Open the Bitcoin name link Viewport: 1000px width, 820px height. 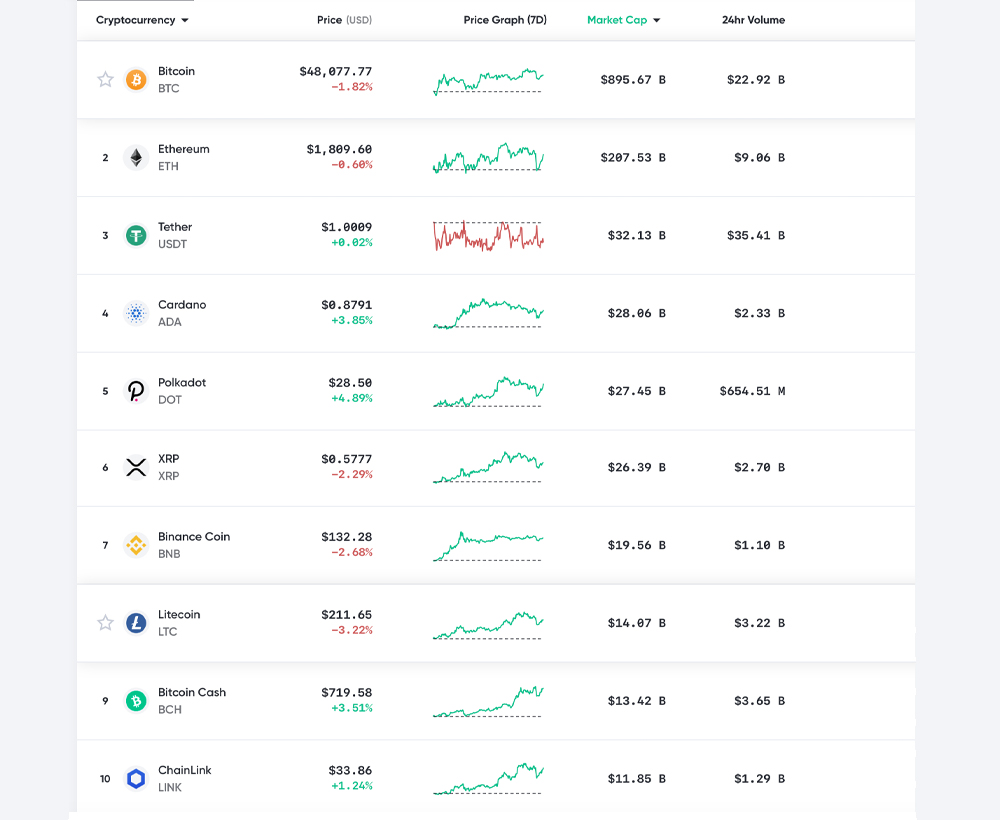click(x=177, y=71)
